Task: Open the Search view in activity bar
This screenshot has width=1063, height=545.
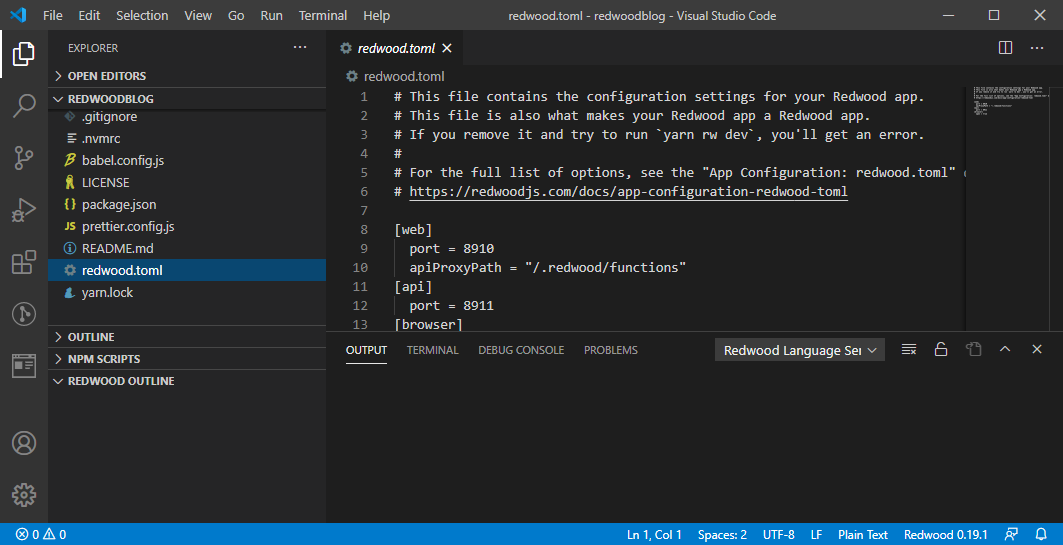Action: (24, 106)
